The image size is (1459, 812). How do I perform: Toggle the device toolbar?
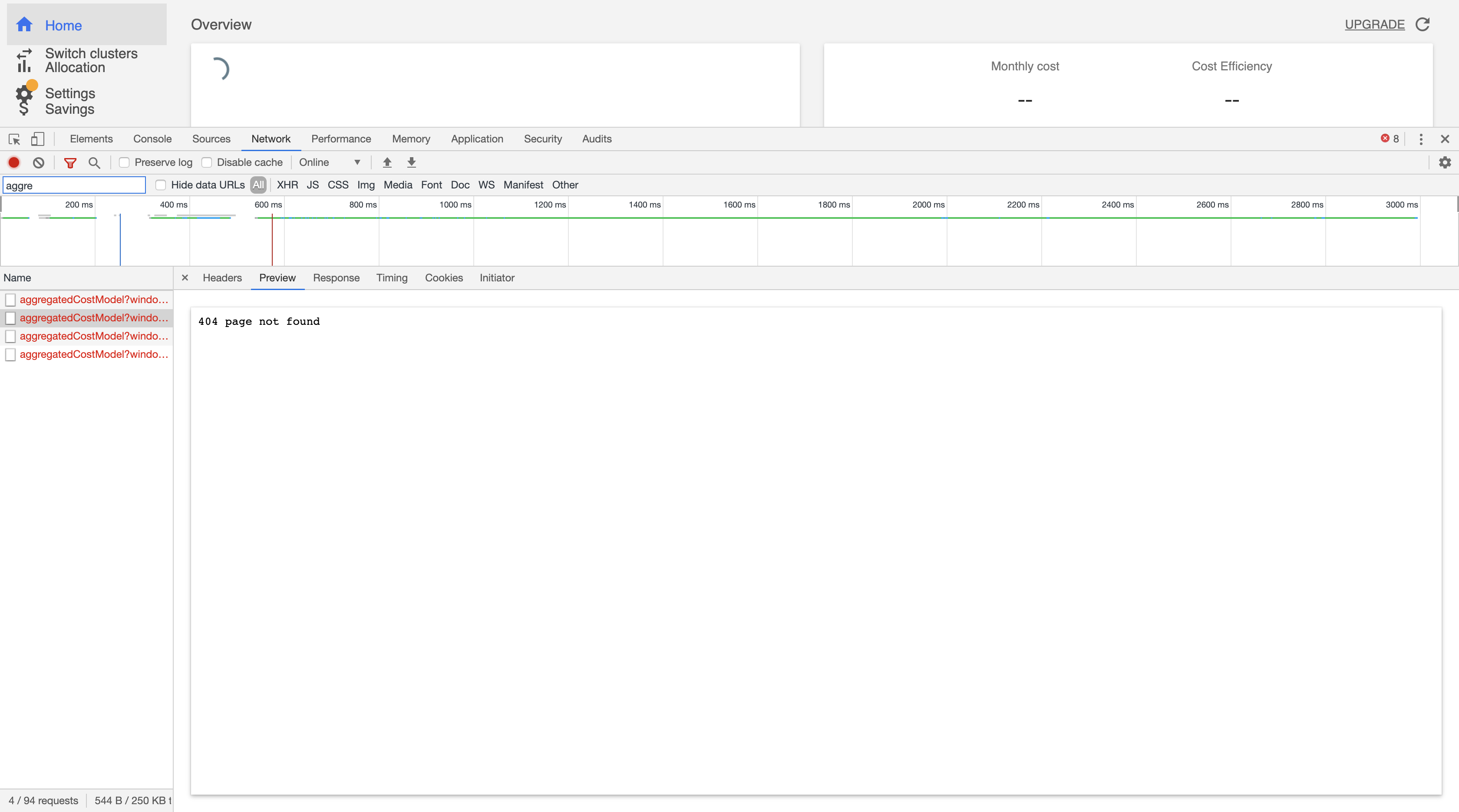(x=37, y=139)
